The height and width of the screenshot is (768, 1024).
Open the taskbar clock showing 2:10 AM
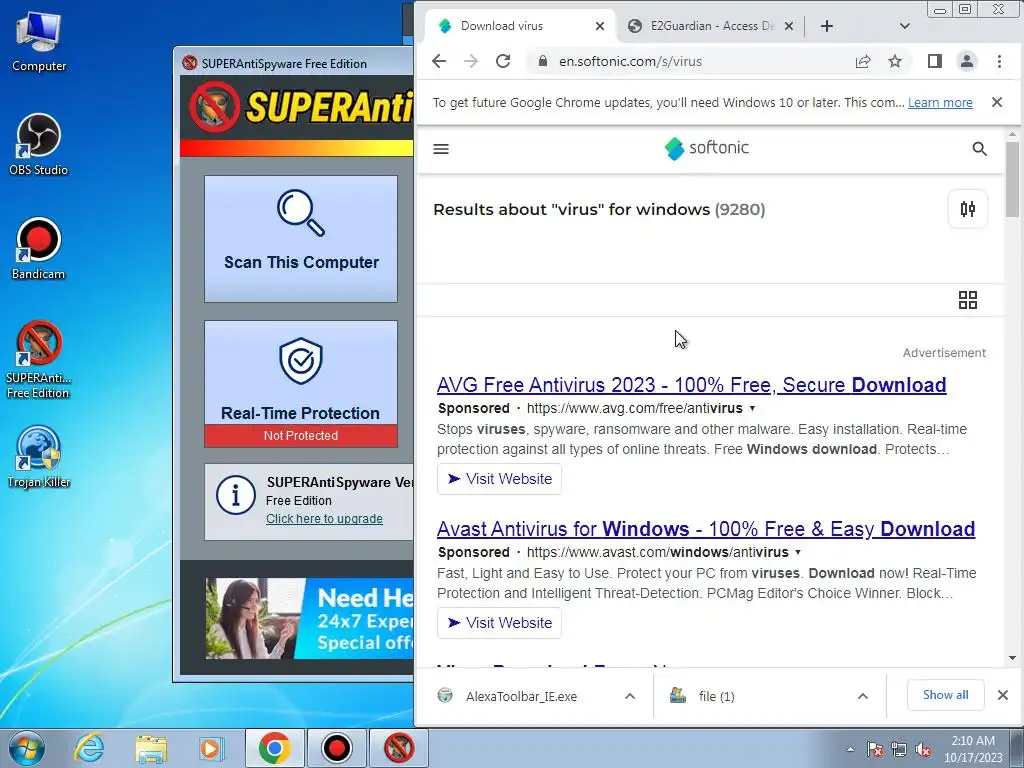pos(973,749)
